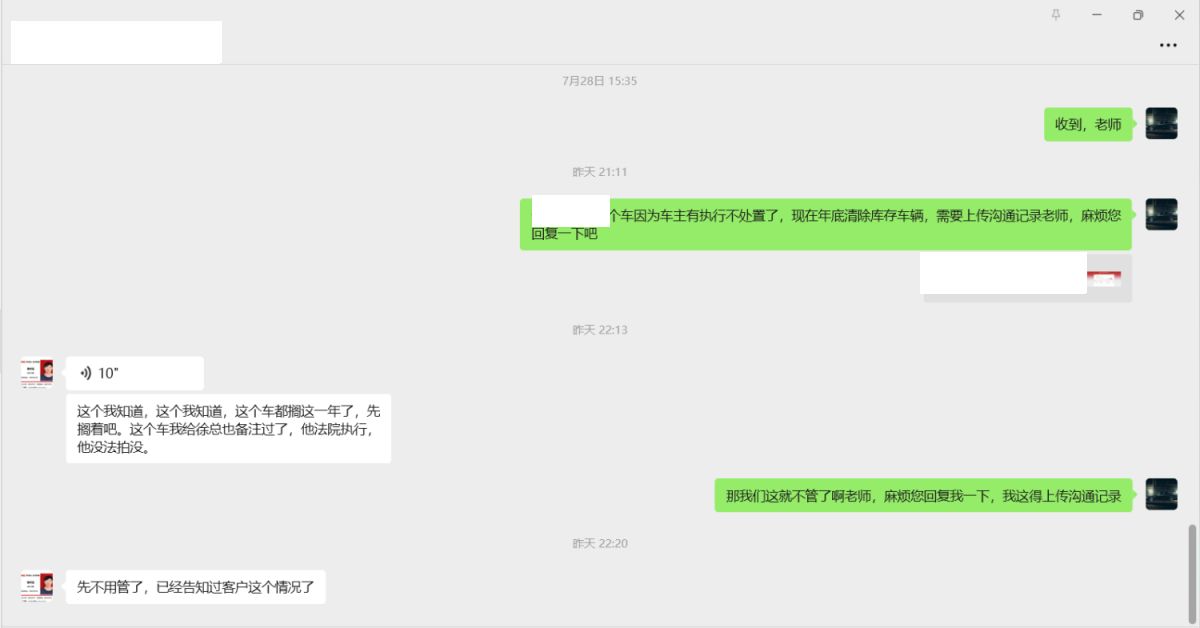1200x628 pixels.
Task: Click my avatar next to 收到，老师
Action: [1161, 124]
